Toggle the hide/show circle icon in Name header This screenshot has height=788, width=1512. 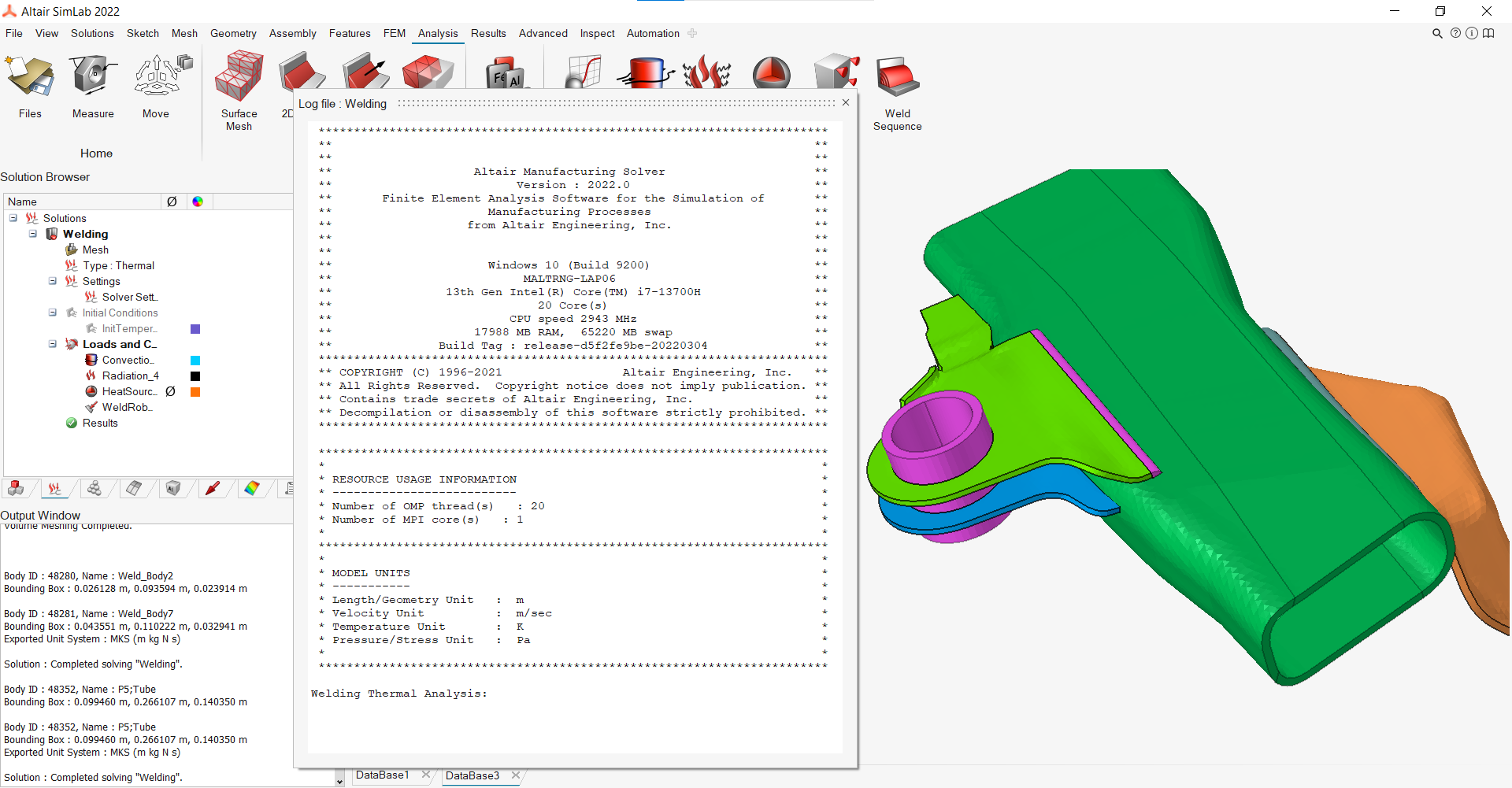[x=172, y=202]
